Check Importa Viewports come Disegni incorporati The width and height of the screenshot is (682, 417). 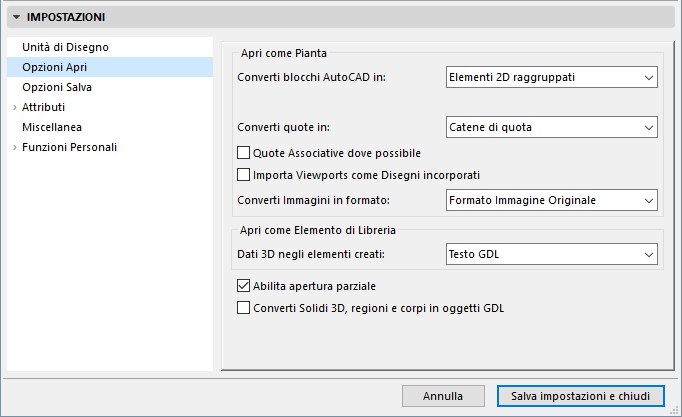(243, 175)
